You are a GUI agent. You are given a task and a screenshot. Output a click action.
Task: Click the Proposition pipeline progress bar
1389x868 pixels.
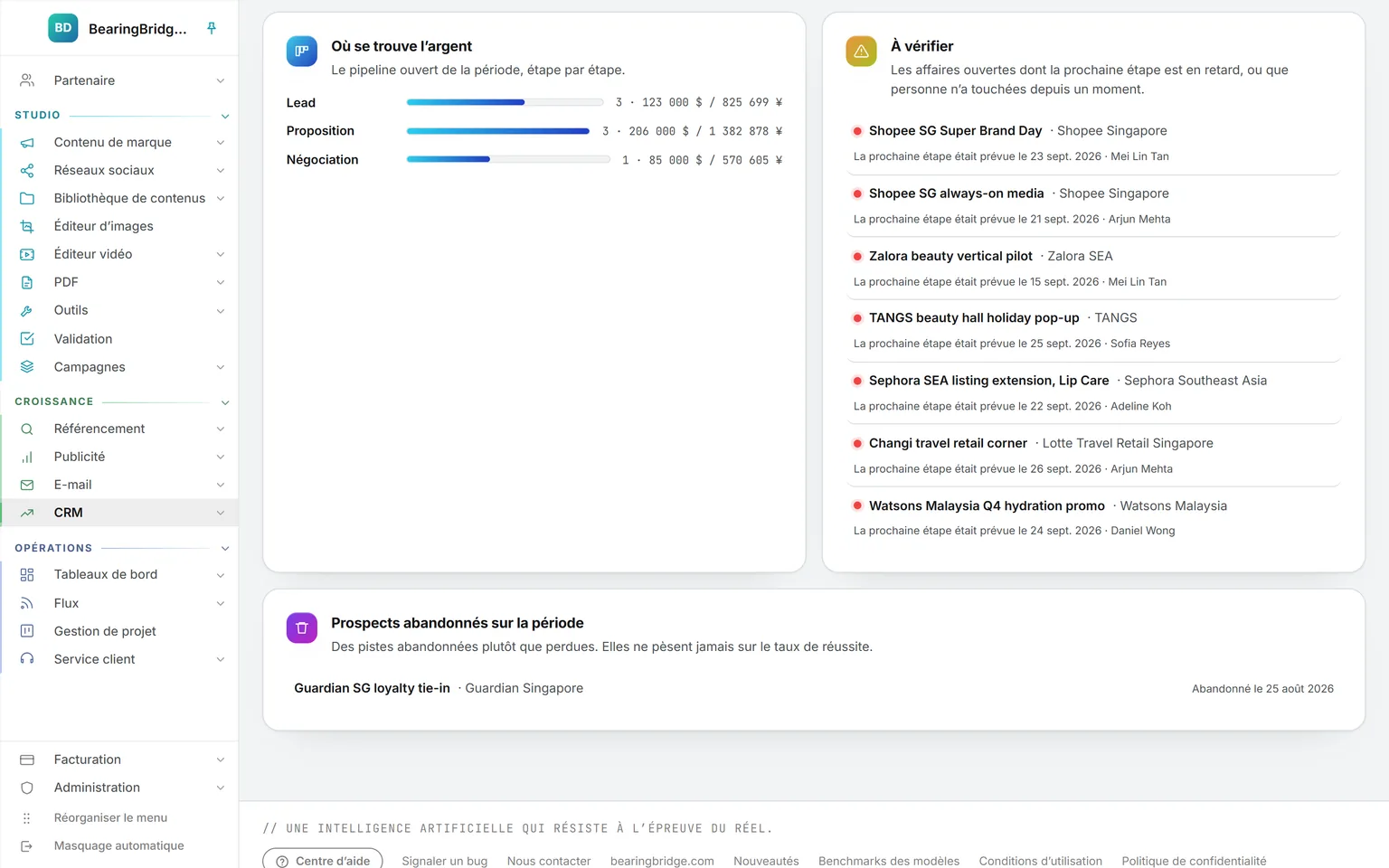(x=498, y=131)
